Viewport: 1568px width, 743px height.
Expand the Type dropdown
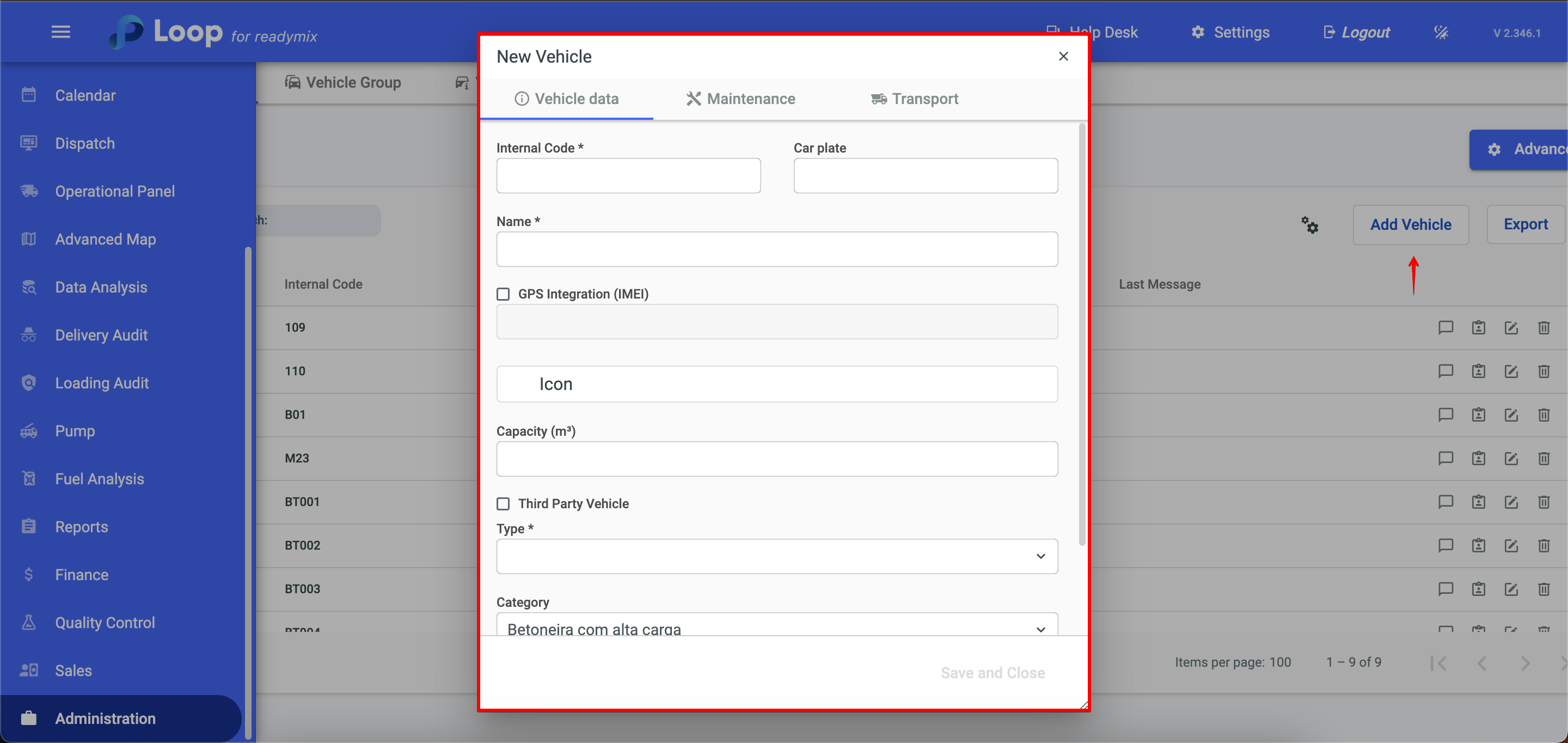point(777,556)
